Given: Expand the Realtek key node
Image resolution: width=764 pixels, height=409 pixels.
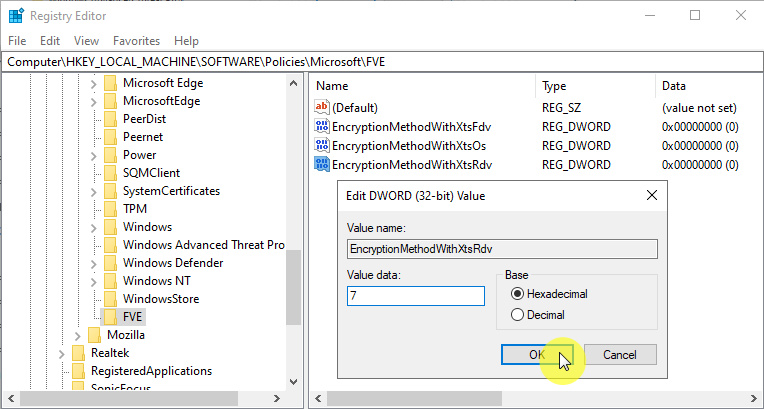Looking at the screenshot, I should click(x=61, y=353).
